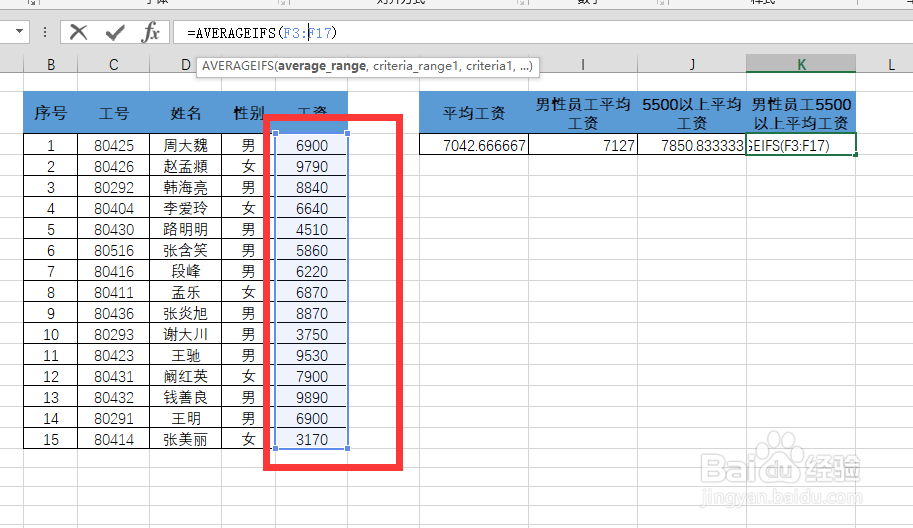Screen dimensions: 913x528
Task: Select salary cell 9890
Action: click(x=312, y=397)
